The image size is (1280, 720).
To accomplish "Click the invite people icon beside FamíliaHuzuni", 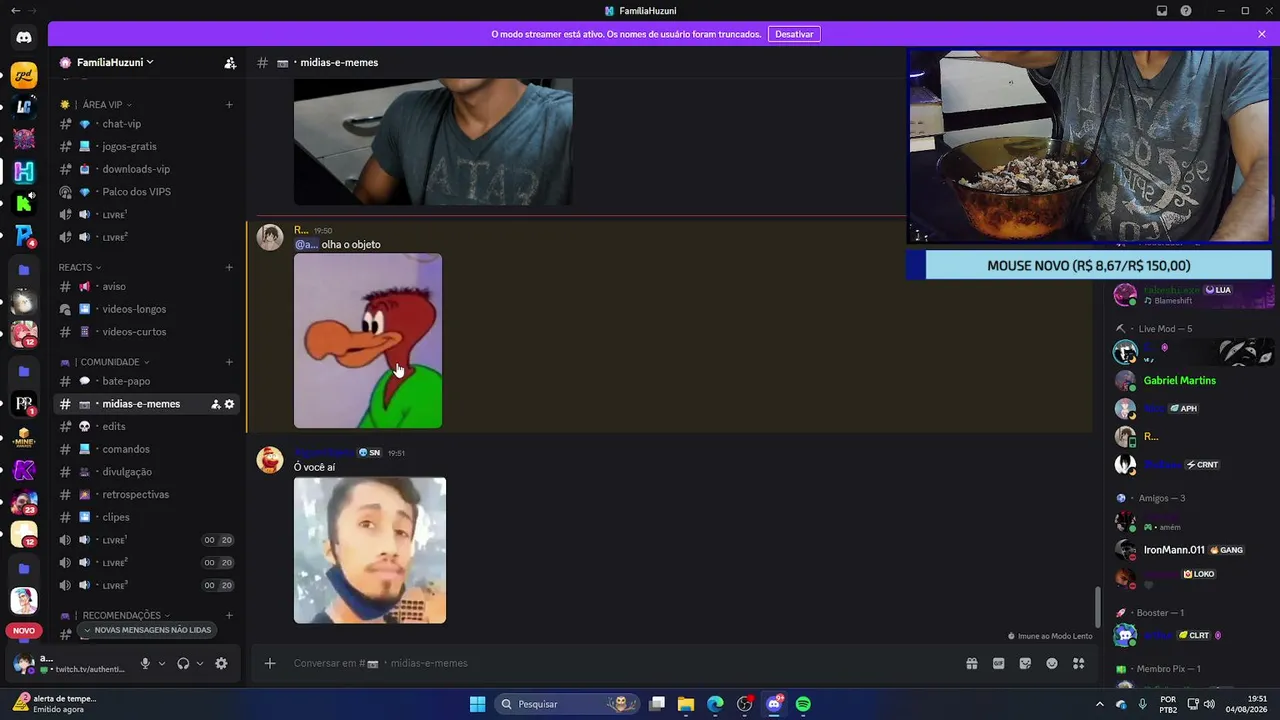I will click(230, 62).
